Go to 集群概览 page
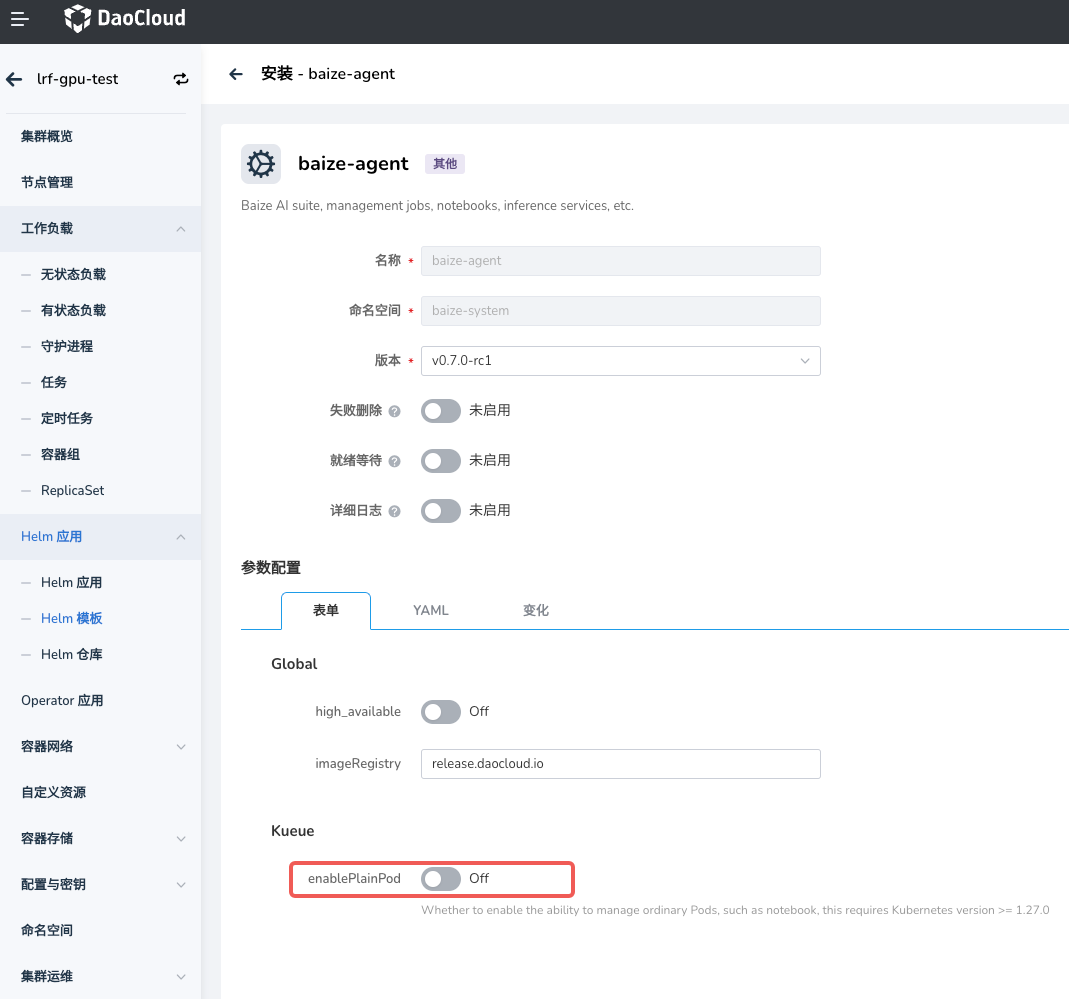The width and height of the screenshot is (1069, 999). pyautogui.click(x=47, y=137)
